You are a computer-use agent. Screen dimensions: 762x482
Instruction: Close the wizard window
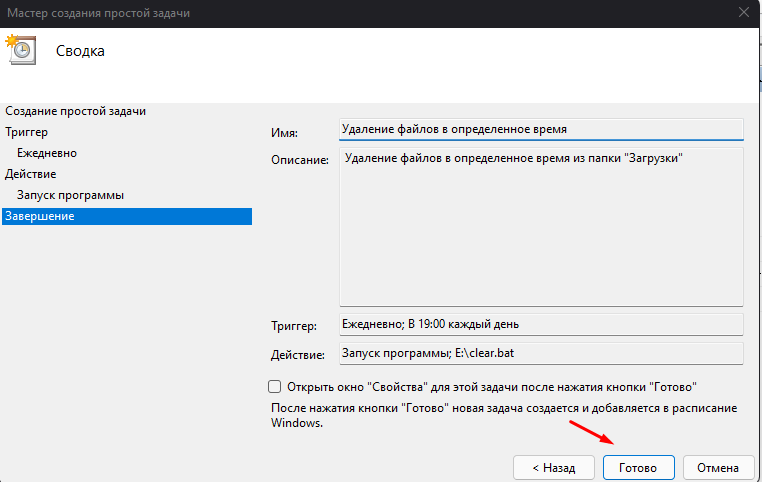(x=744, y=13)
